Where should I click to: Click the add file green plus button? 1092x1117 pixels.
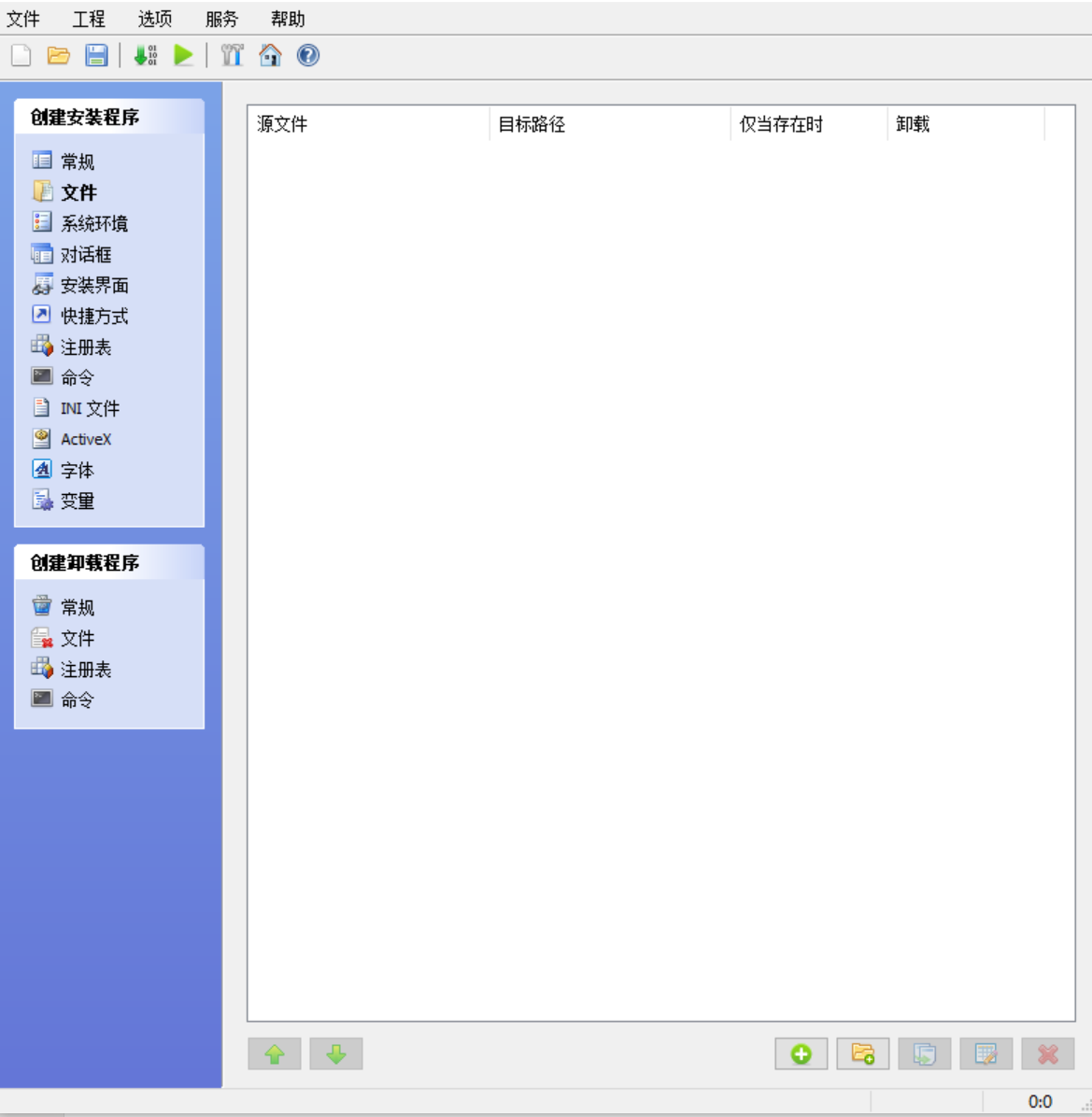point(801,1053)
